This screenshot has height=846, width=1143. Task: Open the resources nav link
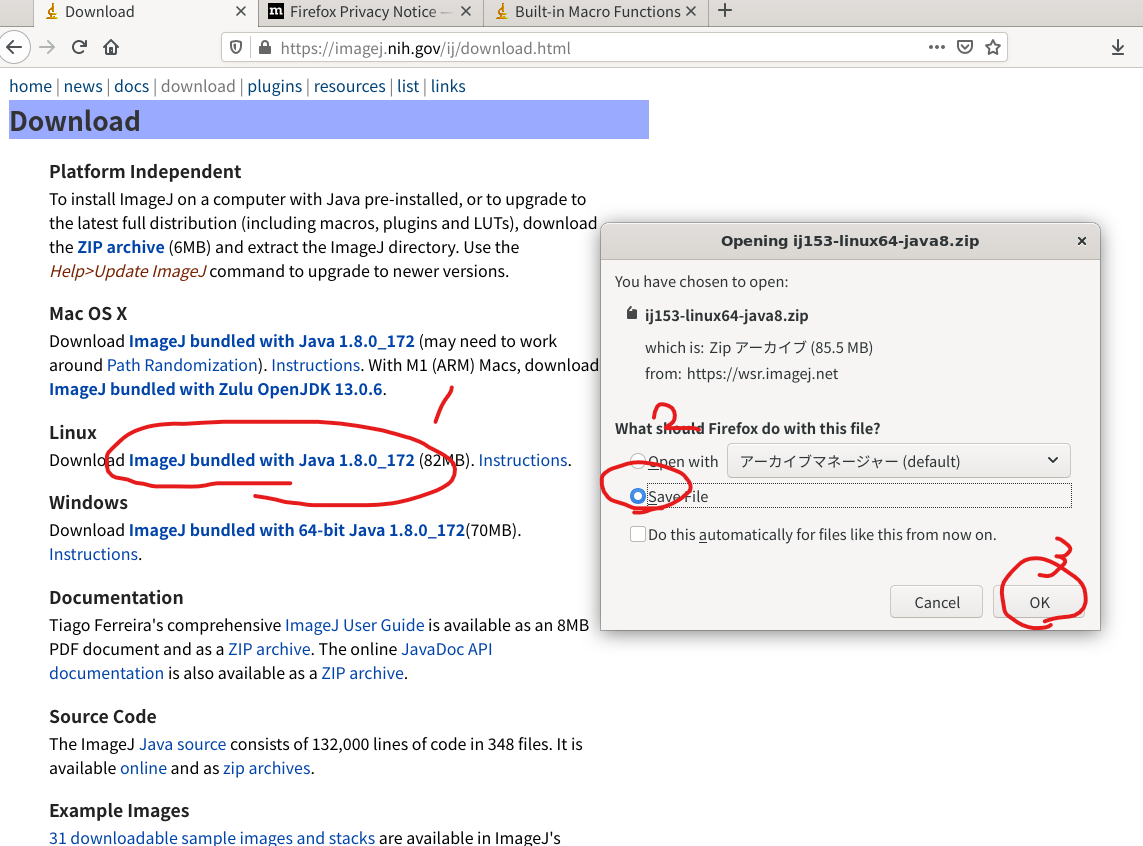point(349,86)
